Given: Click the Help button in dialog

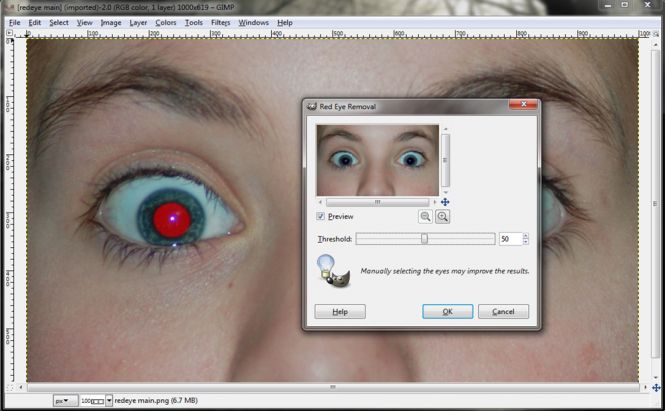Looking at the screenshot, I should tap(340, 312).
